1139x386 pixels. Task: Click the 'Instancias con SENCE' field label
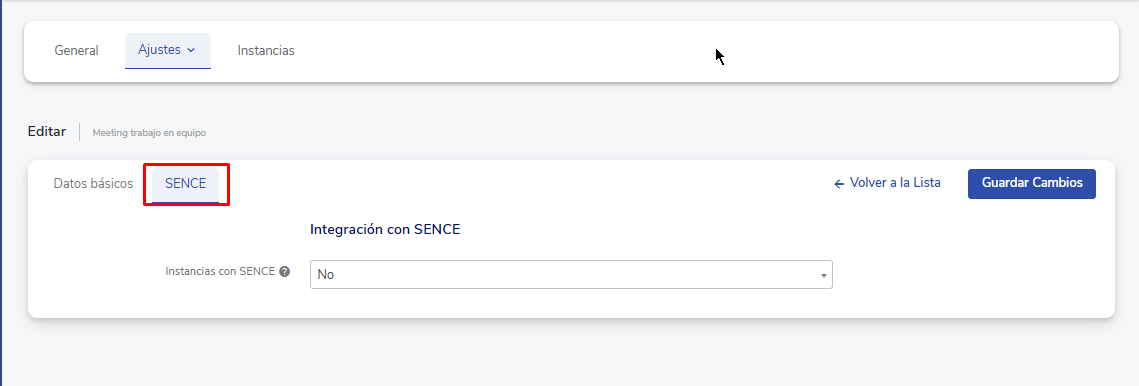[220, 271]
